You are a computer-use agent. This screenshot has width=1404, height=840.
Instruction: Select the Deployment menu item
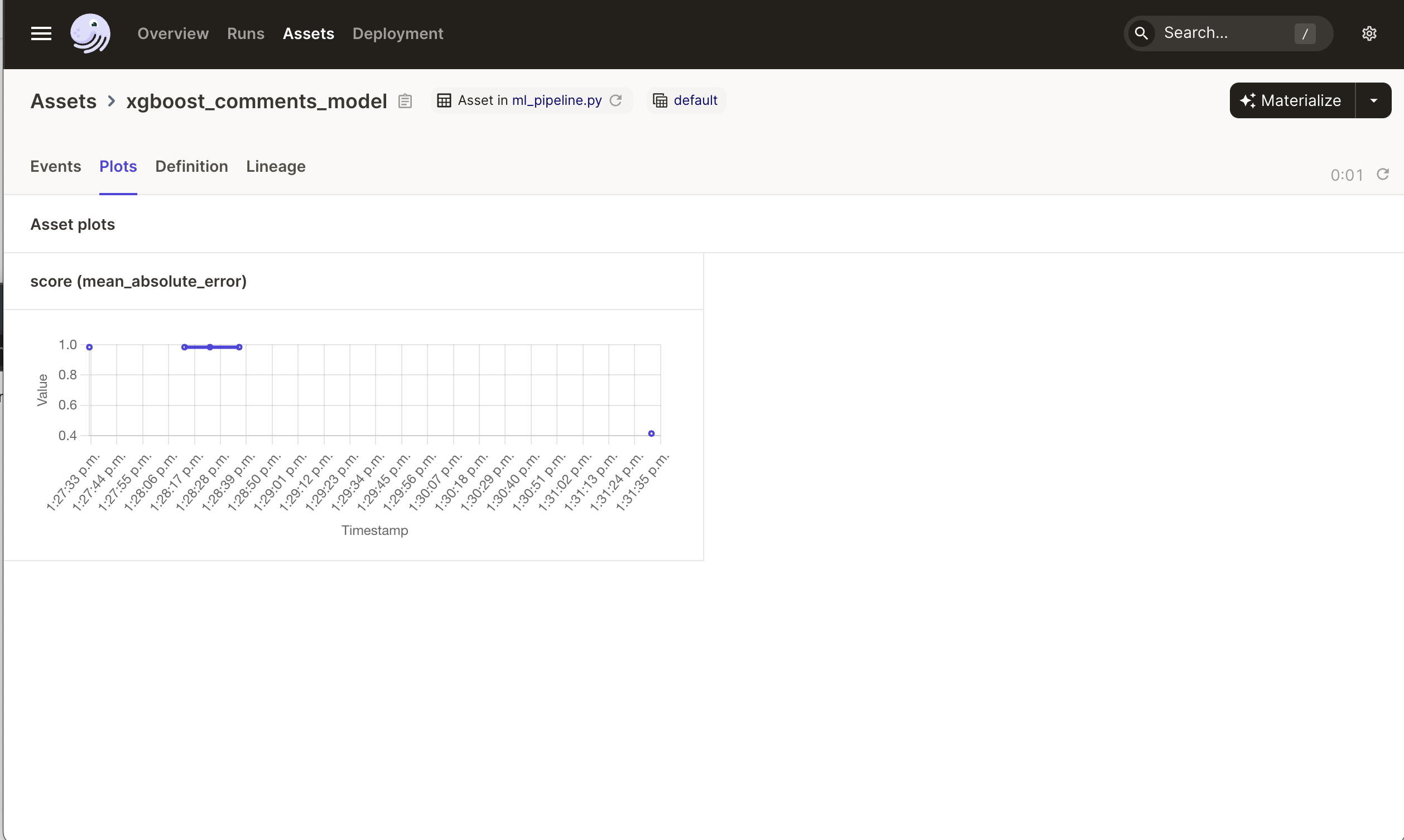[398, 33]
